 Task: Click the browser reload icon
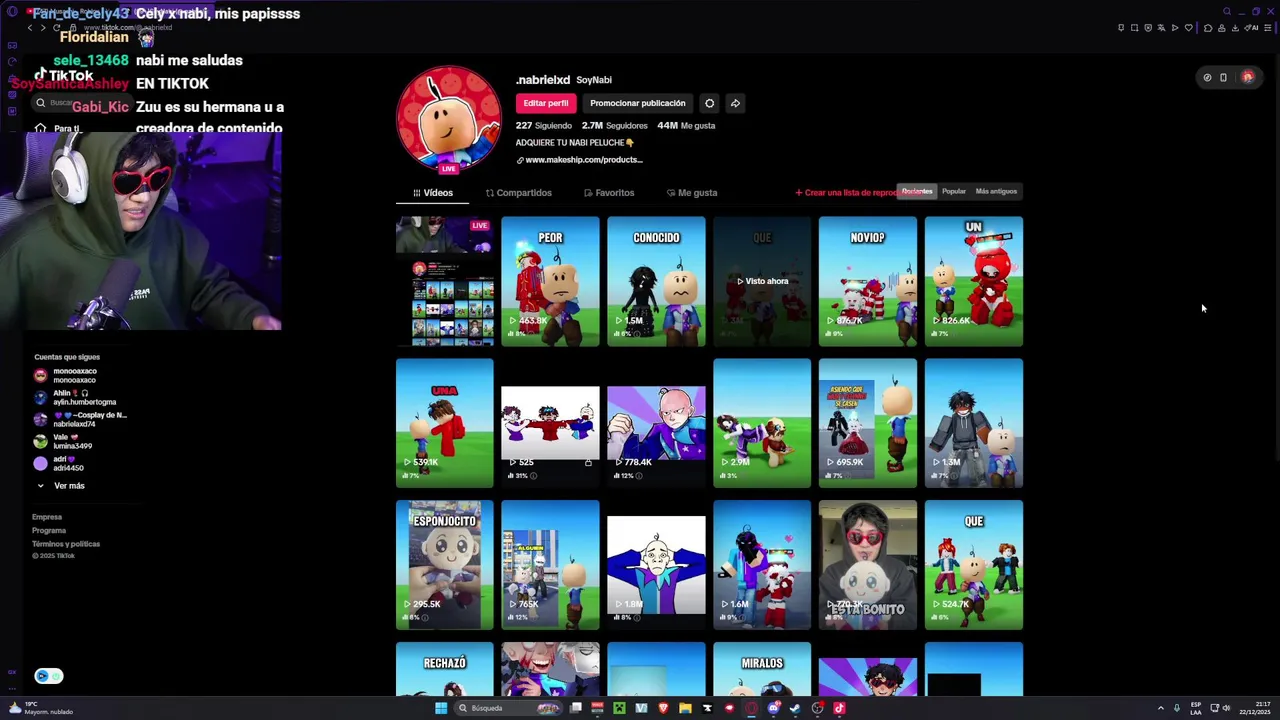tap(56, 28)
